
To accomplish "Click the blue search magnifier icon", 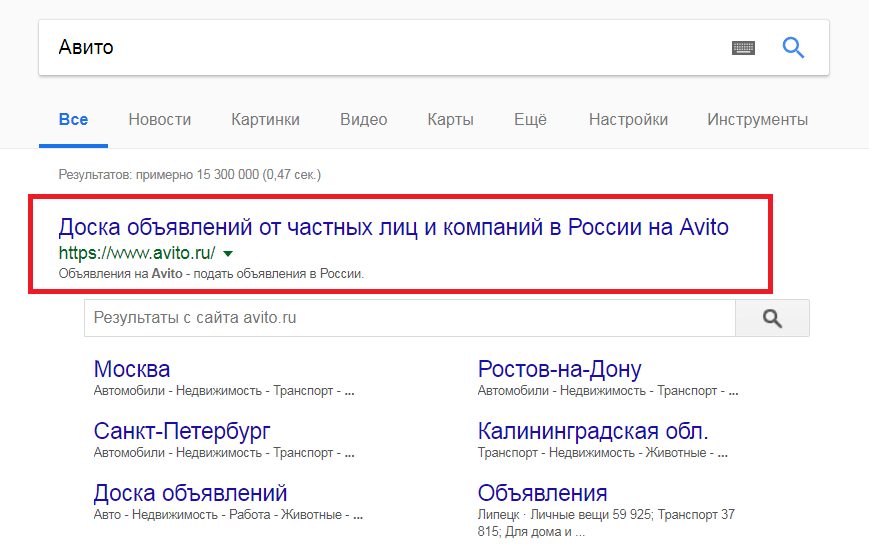I will pos(793,48).
